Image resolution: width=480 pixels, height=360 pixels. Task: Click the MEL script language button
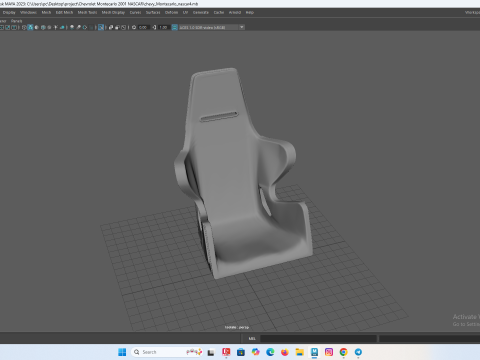(252, 339)
